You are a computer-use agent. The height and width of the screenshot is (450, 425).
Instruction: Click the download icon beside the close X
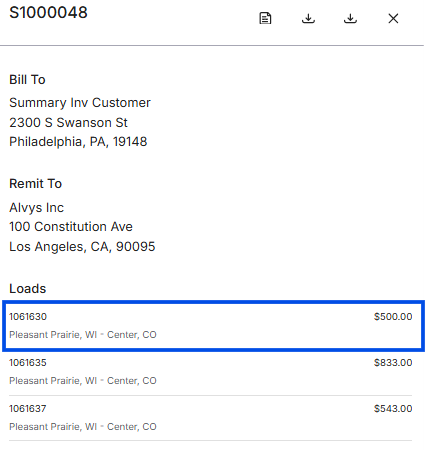click(350, 18)
